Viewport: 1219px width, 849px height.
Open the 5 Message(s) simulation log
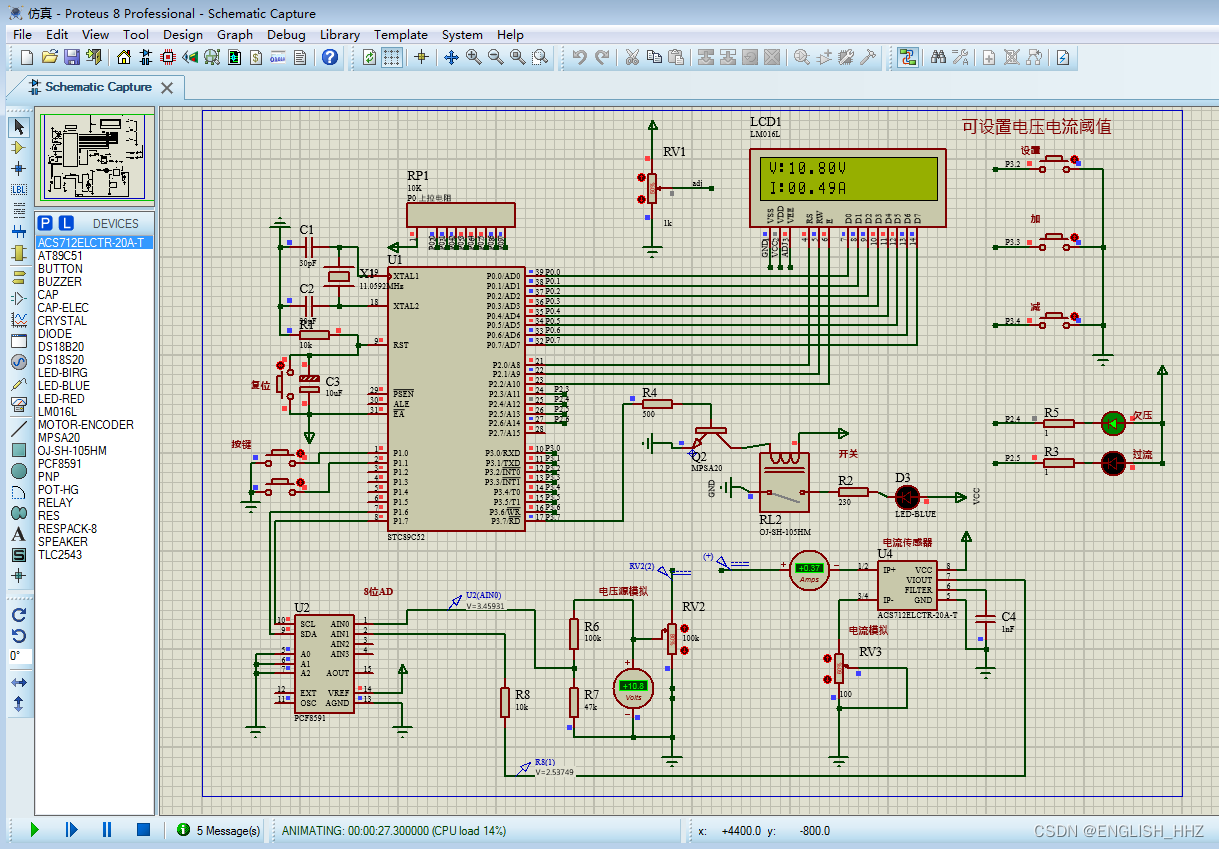(x=218, y=830)
